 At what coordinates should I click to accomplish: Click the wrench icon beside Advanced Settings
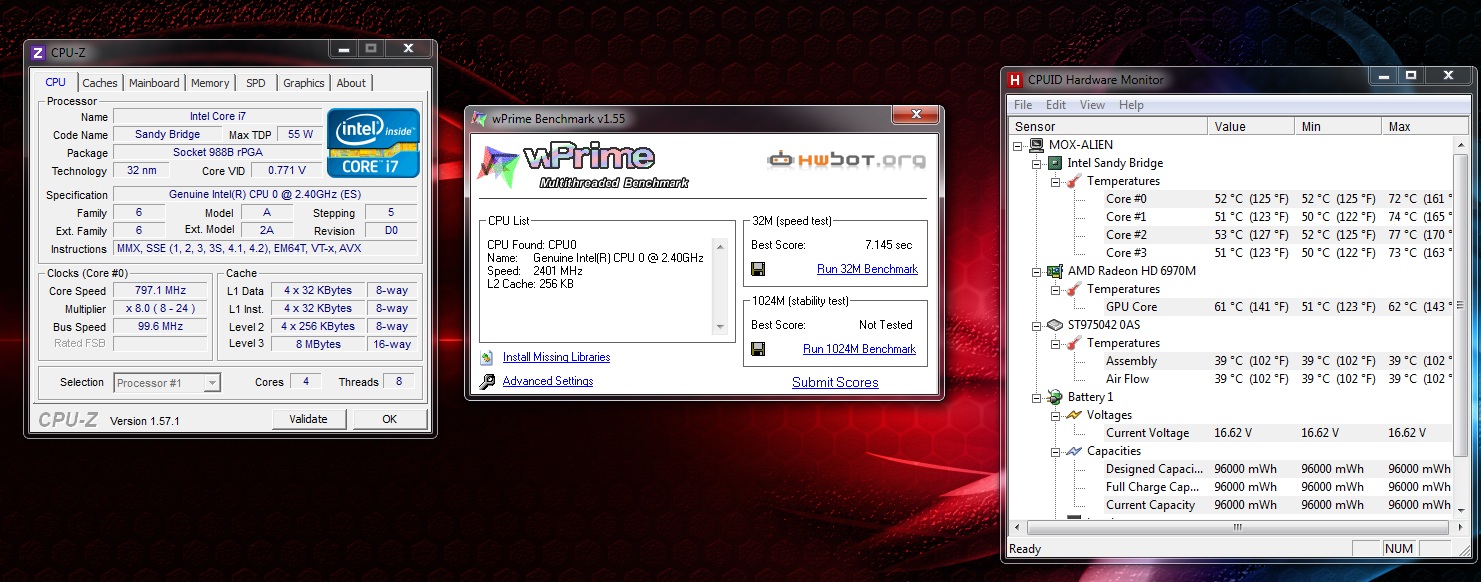coord(487,381)
